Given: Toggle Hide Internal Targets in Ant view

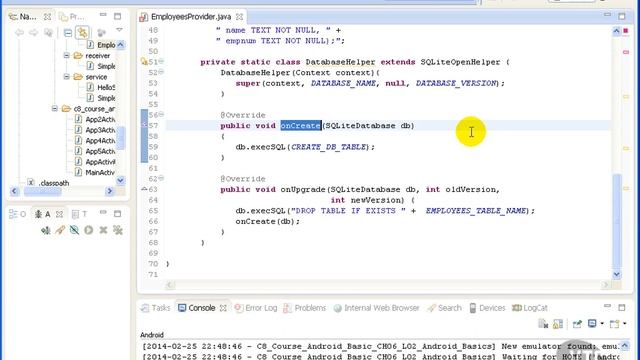Looking at the screenshot, I should pos(74,230).
